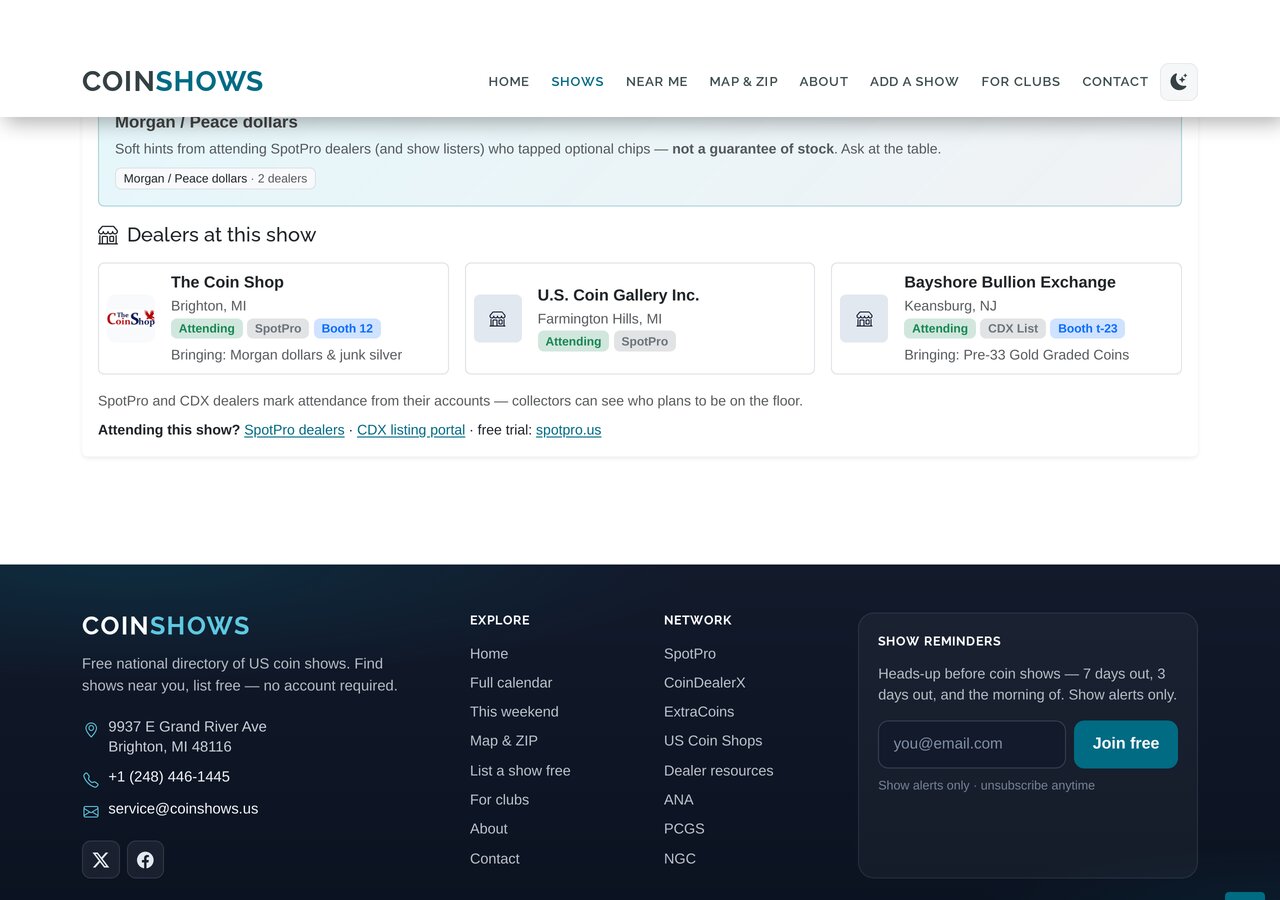Open the CoinDealerX network link
Image resolution: width=1280 pixels, height=900 pixels.
click(705, 683)
